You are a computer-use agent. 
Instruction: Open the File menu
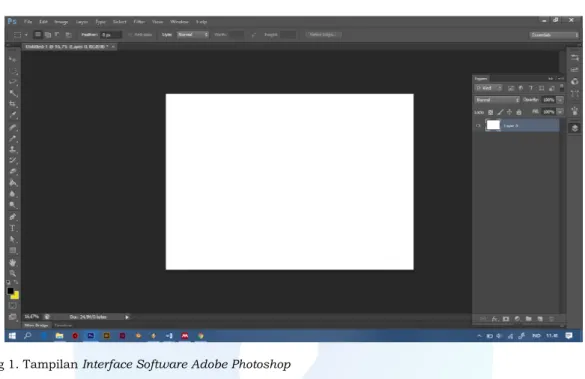click(28, 22)
